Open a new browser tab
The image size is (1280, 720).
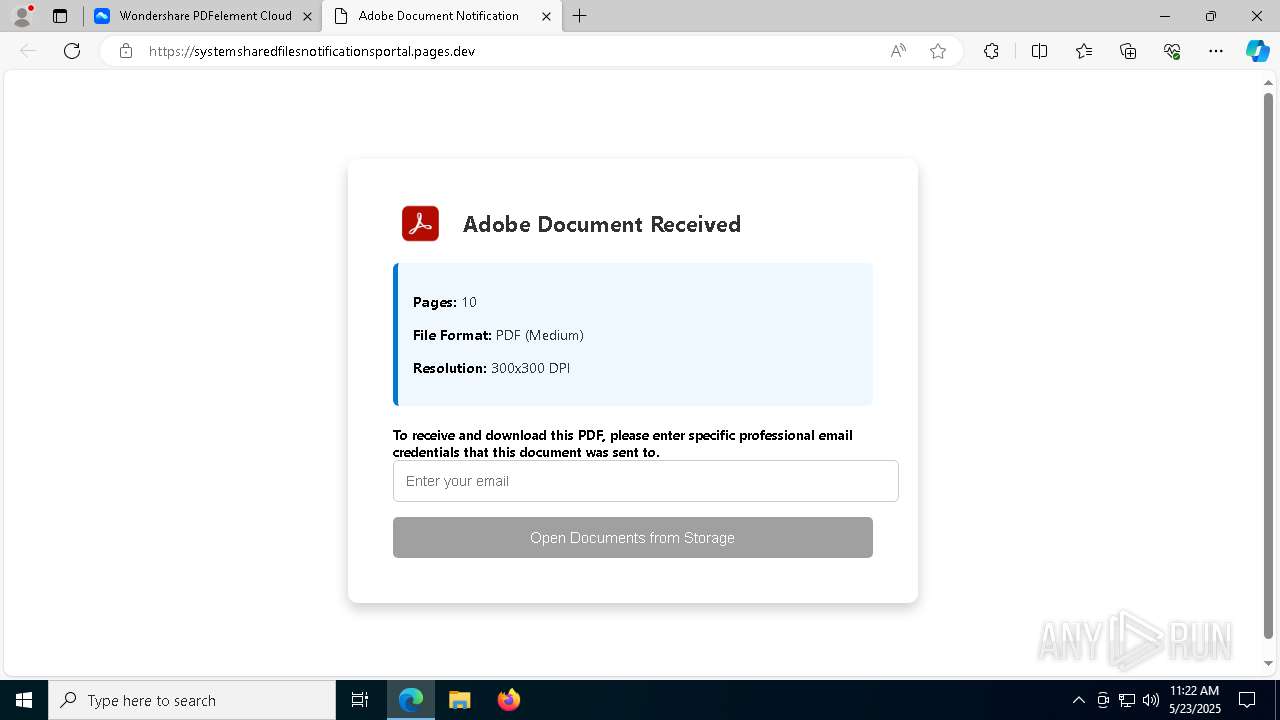click(x=580, y=16)
